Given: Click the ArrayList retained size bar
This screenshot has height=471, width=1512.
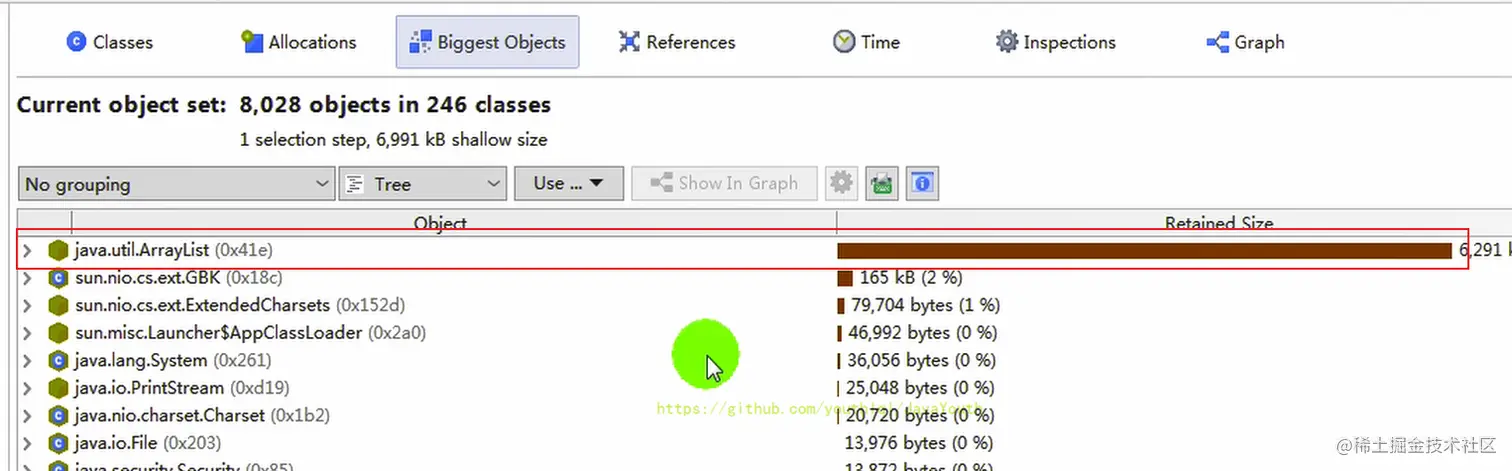Looking at the screenshot, I should (1144, 250).
